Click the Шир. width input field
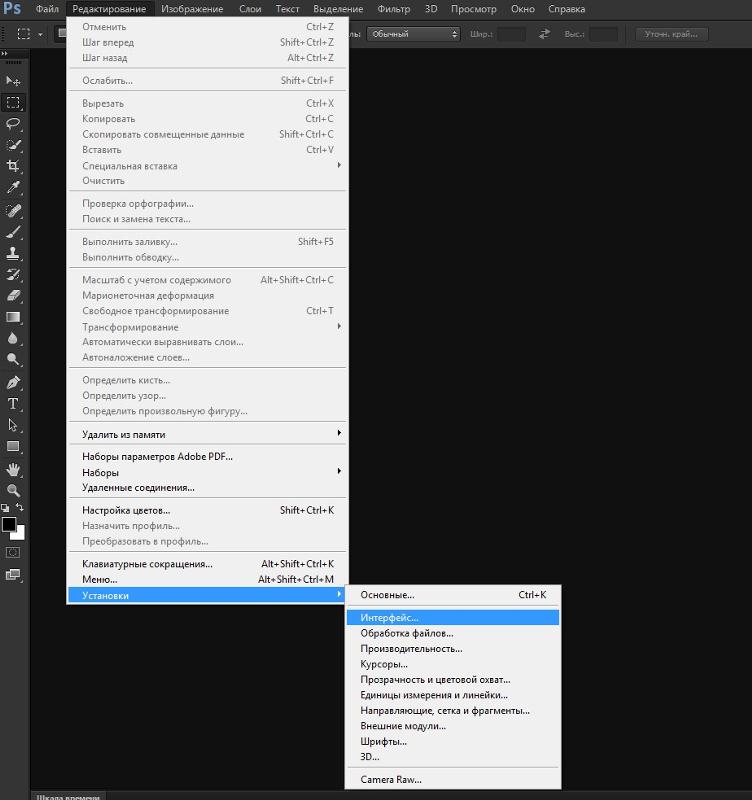This screenshot has height=800, width=752. click(511, 34)
